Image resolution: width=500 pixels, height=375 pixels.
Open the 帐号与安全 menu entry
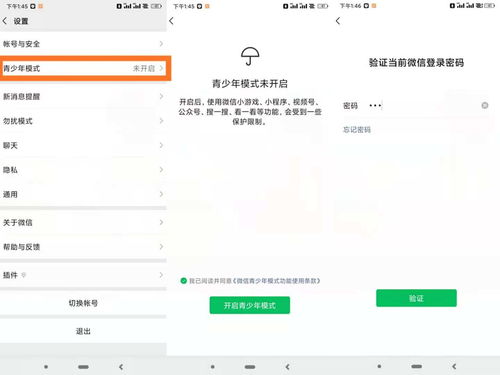tap(83, 44)
